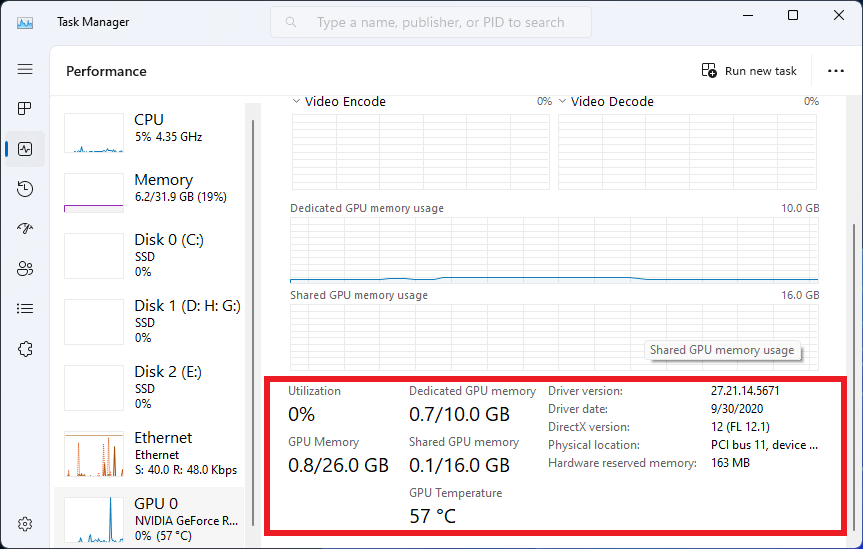Open the Services puzzle icon page
Viewport: 863px width, 549px height.
pyautogui.click(x=25, y=349)
